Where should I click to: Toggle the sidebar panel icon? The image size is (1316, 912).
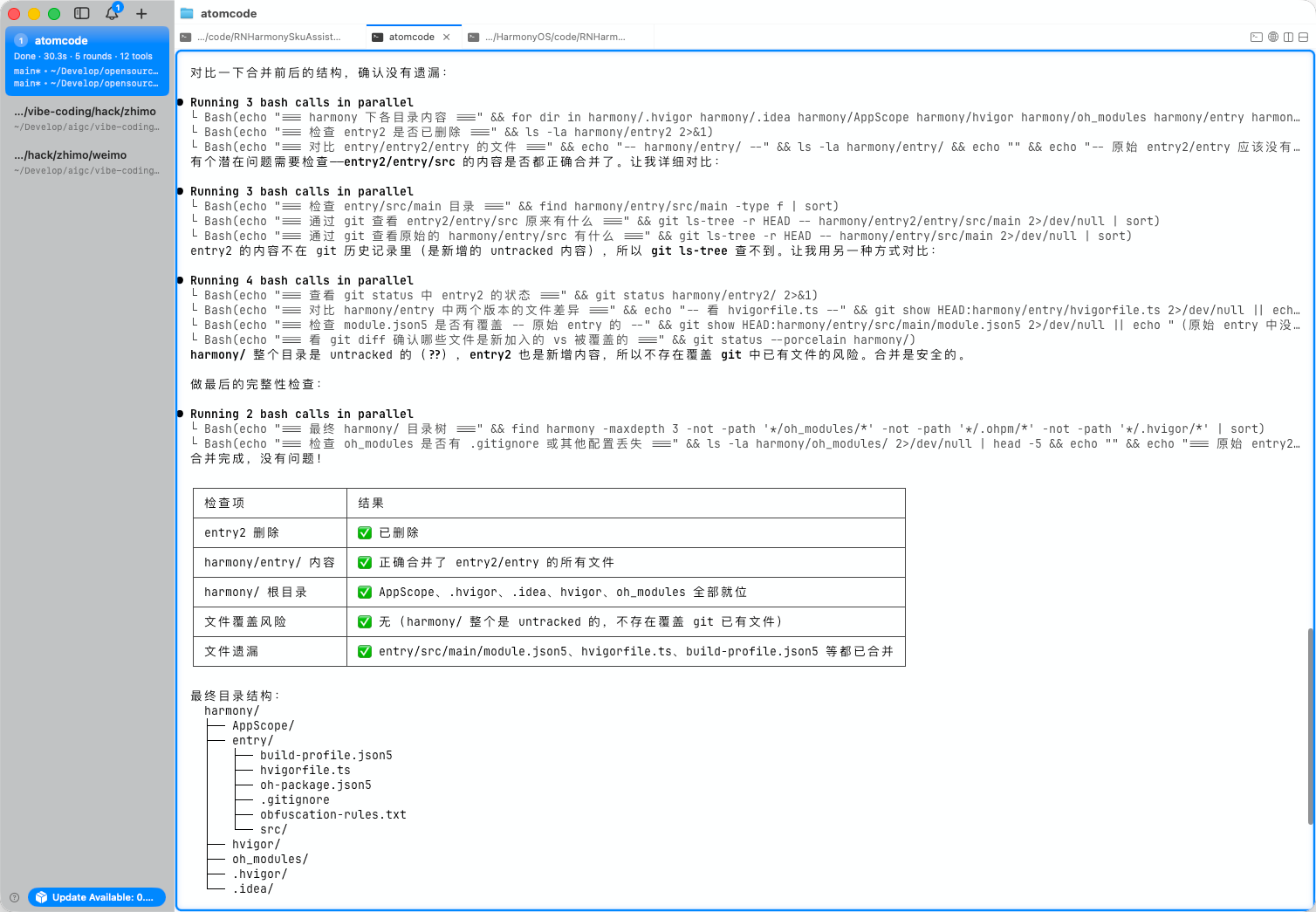[x=82, y=13]
